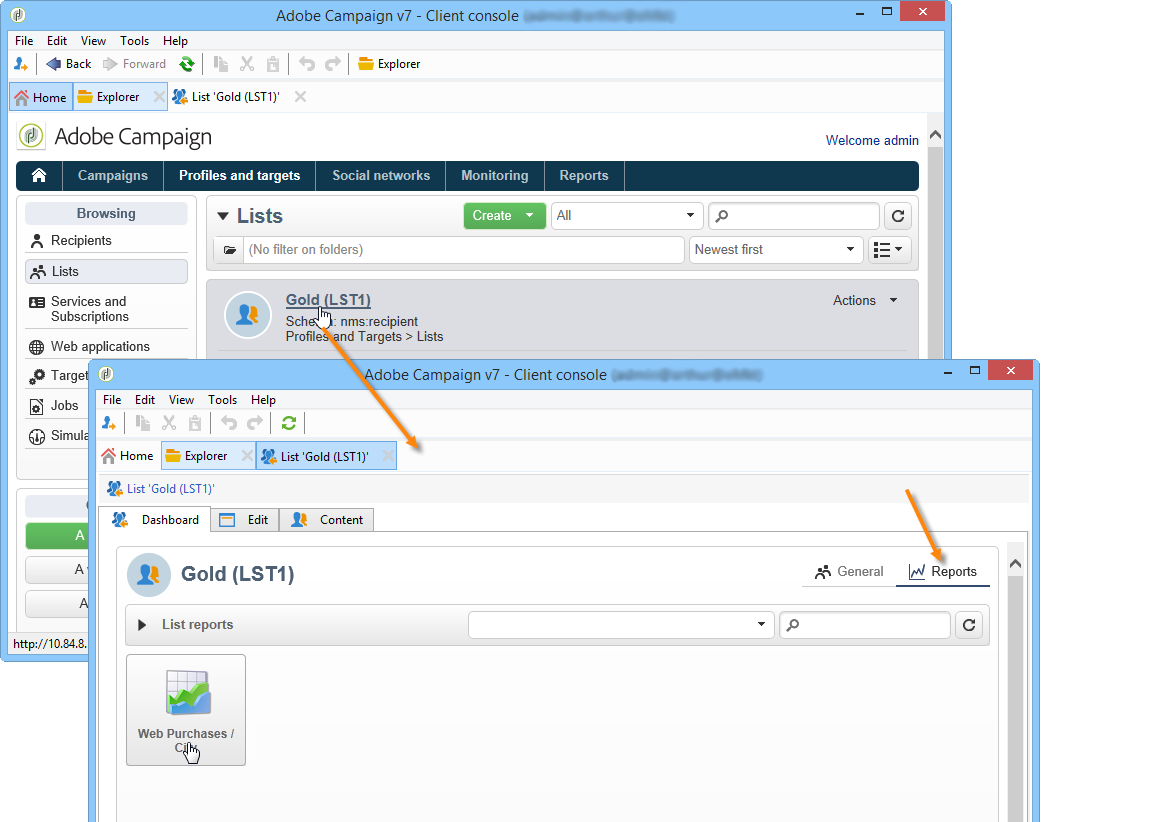
Task: Click Redo icon in front window toolbar
Action: click(x=254, y=422)
